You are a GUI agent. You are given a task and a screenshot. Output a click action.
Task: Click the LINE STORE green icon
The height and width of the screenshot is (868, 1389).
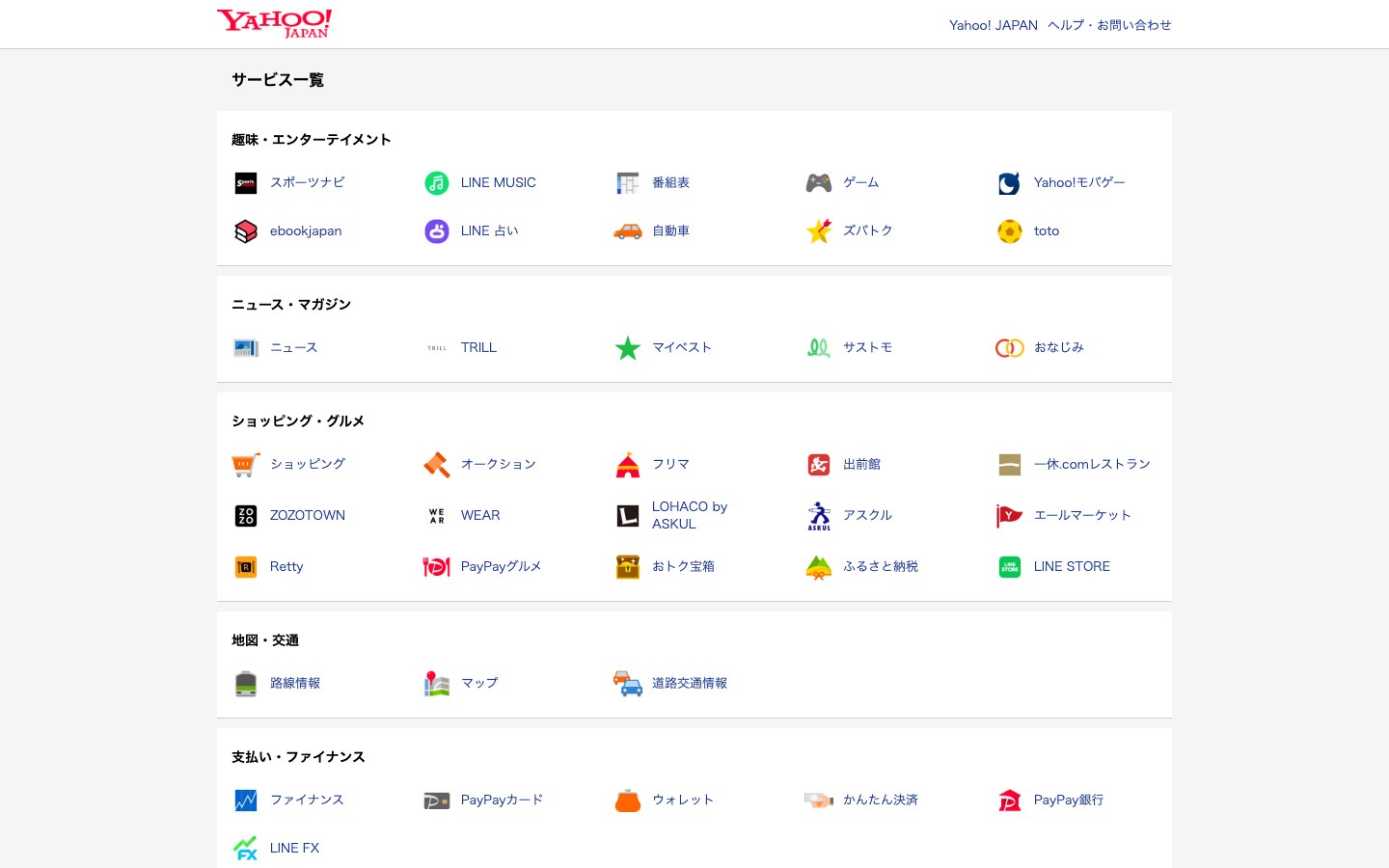pyautogui.click(x=1010, y=567)
